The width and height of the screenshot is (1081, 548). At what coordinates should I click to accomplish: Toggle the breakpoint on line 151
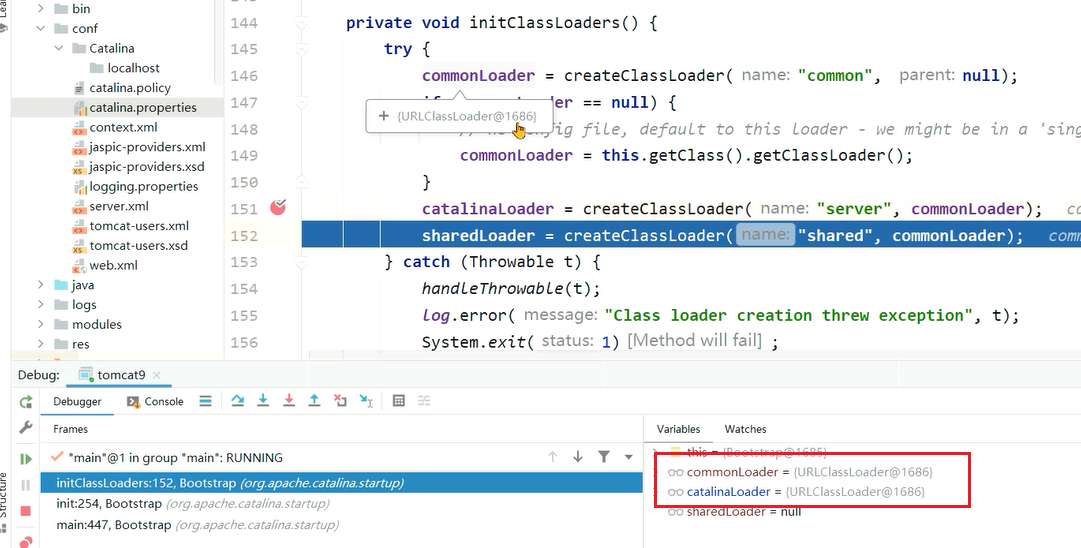[279, 208]
